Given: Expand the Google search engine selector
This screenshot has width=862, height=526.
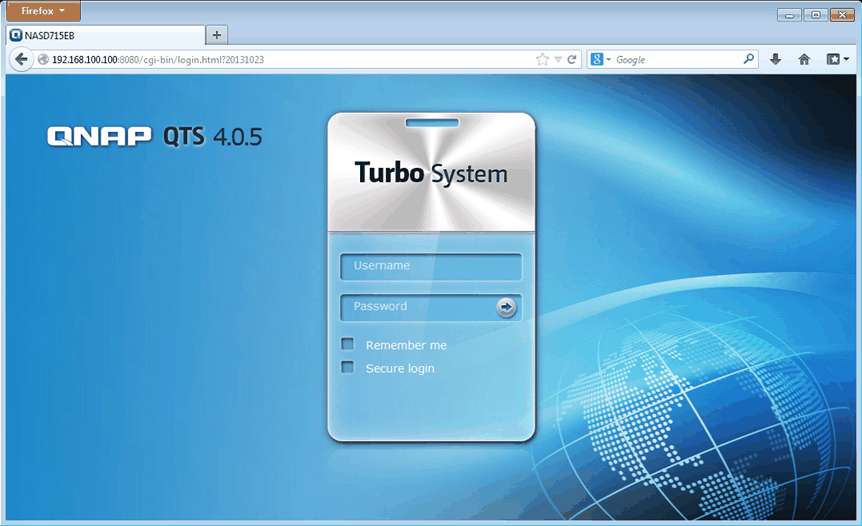Looking at the screenshot, I should point(601,60).
